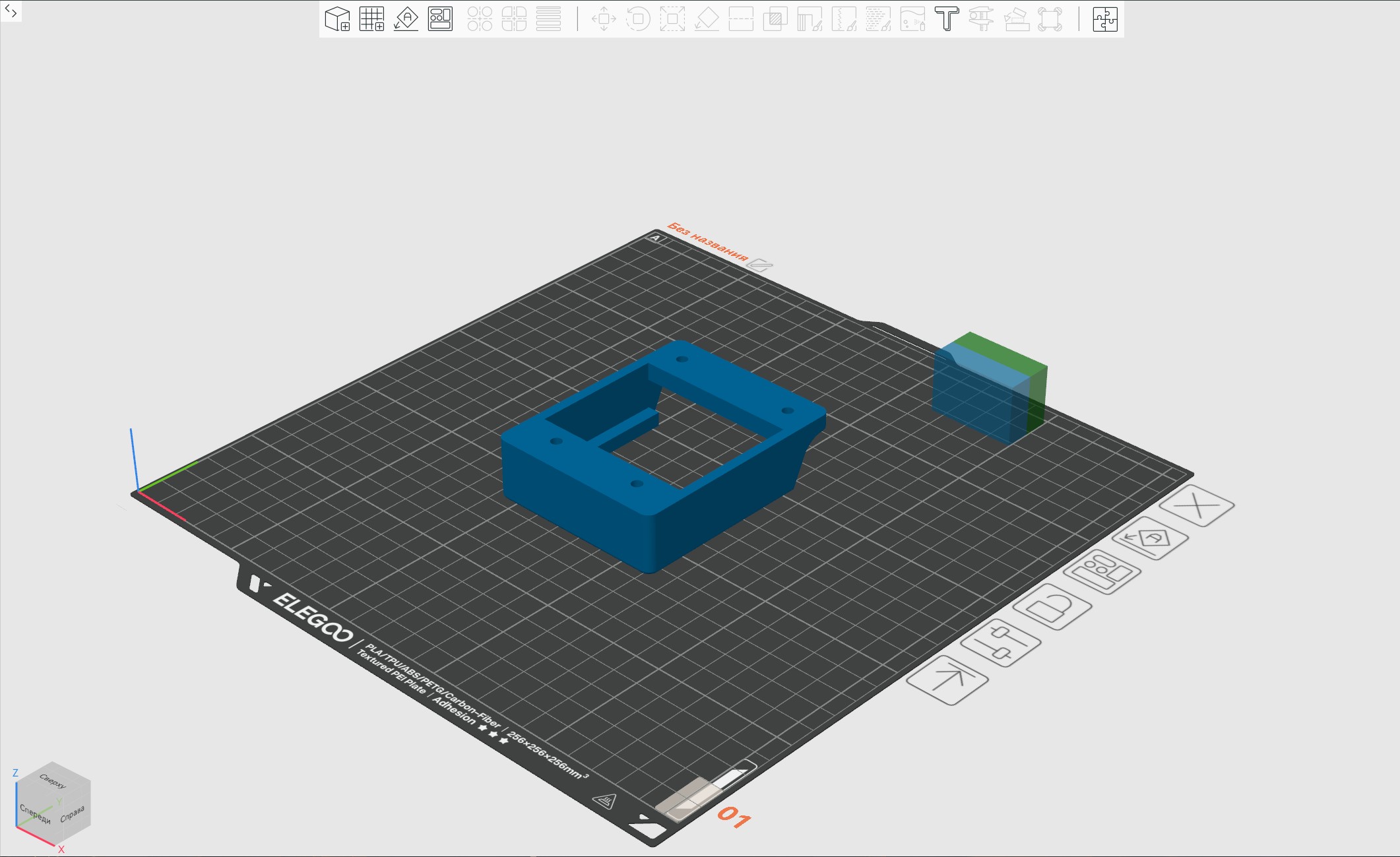Auto orient objects on this plate
Screen dimensions: 1400x857
pyautogui.click(x=1151, y=538)
